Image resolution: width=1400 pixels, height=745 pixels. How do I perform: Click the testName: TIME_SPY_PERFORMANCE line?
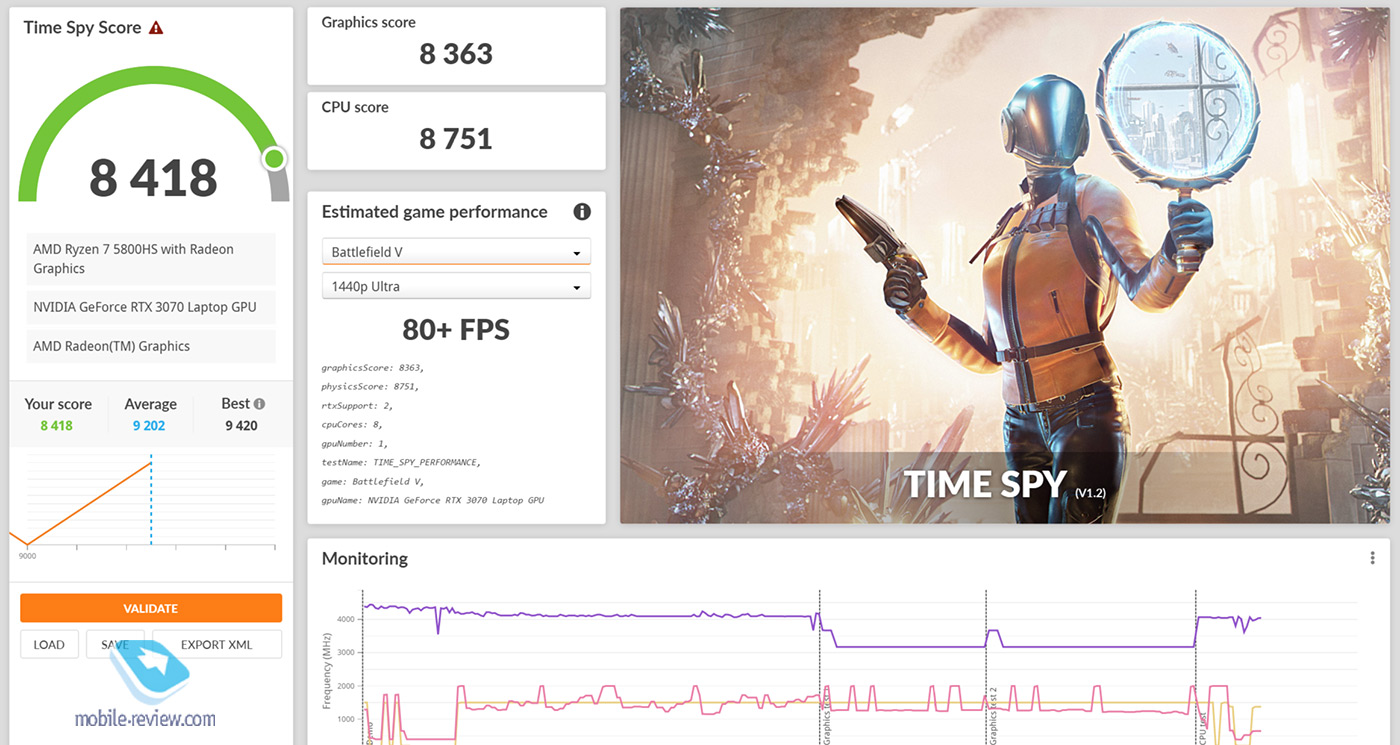click(401, 462)
